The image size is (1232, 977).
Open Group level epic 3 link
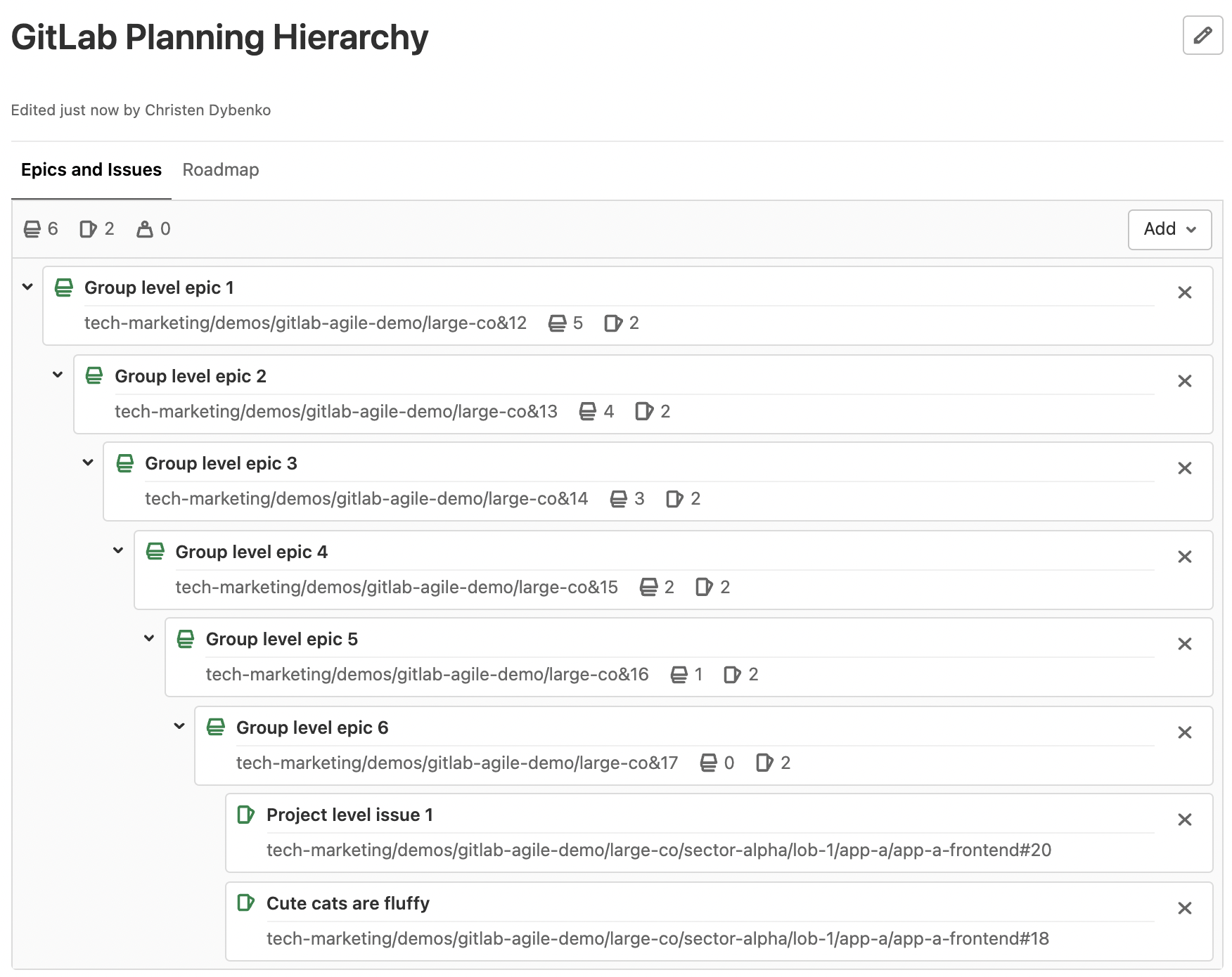pos(221,464)
